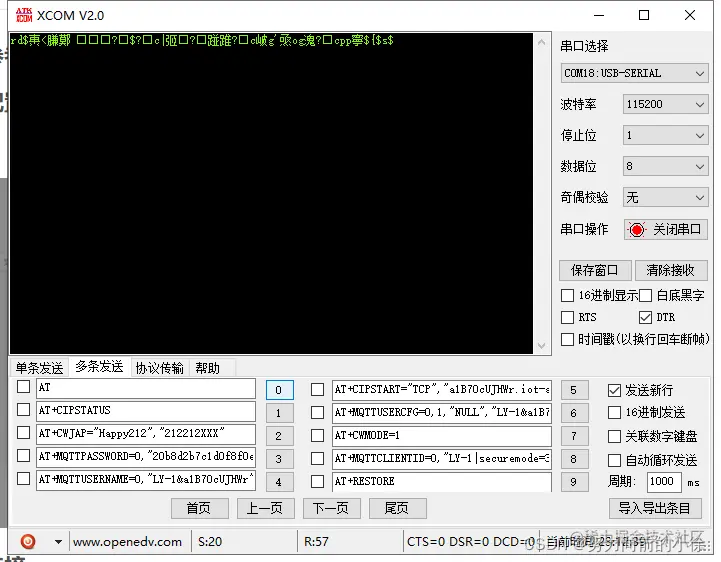This screenshot has height=562, width=721.
Task: Check the box beside AT+RESTORE
Action: pyautogui.click(x=317, y=482)
